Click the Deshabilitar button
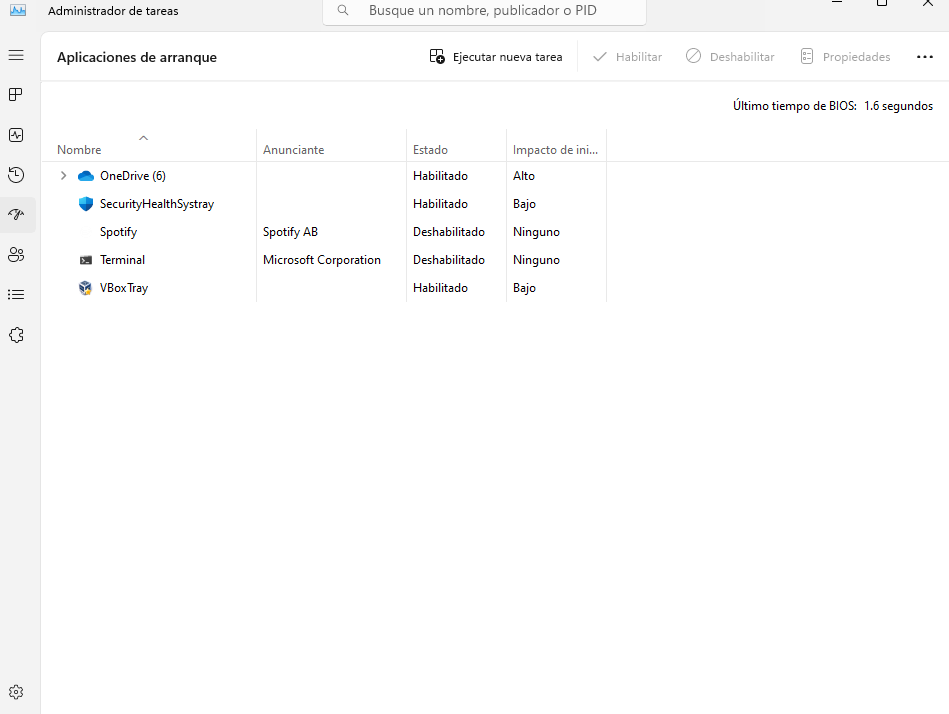Viewport: 949px width, 714px height. (730, 57)
